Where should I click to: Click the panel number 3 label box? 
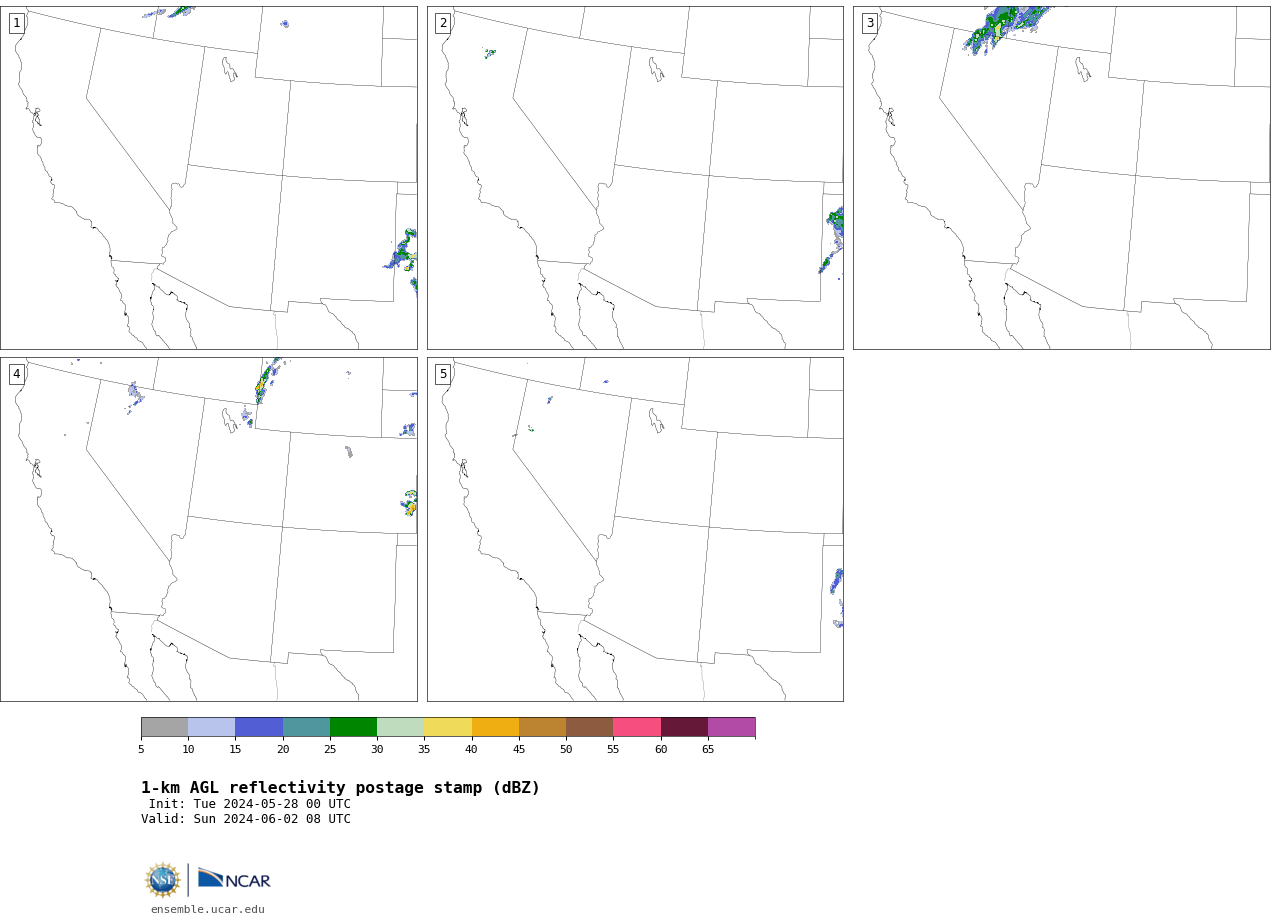tap(870, 23)
